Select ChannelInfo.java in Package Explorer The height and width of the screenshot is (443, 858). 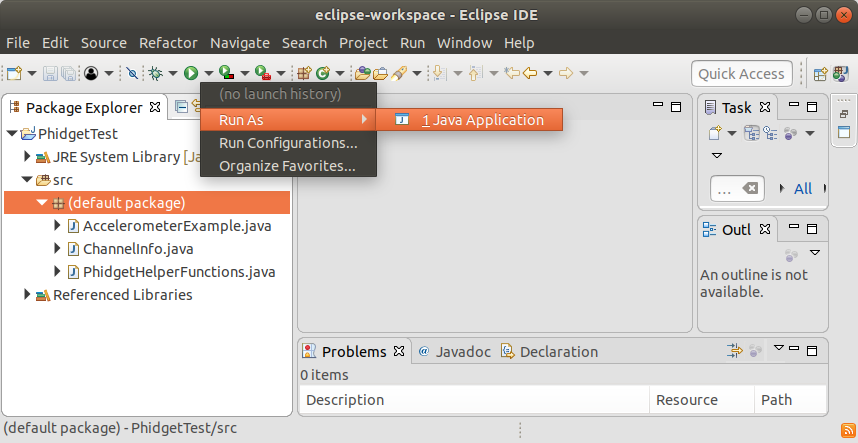[138, 249]
